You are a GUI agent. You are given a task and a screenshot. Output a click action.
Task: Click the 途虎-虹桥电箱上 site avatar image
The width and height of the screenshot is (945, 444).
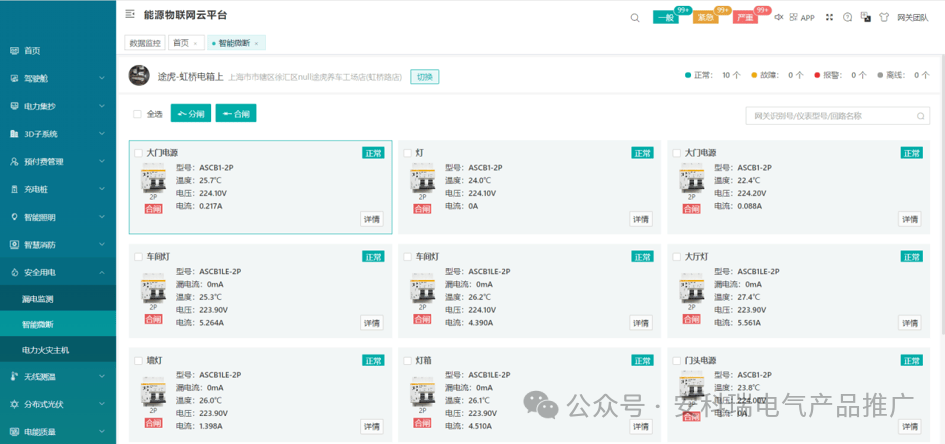[139, 75]
